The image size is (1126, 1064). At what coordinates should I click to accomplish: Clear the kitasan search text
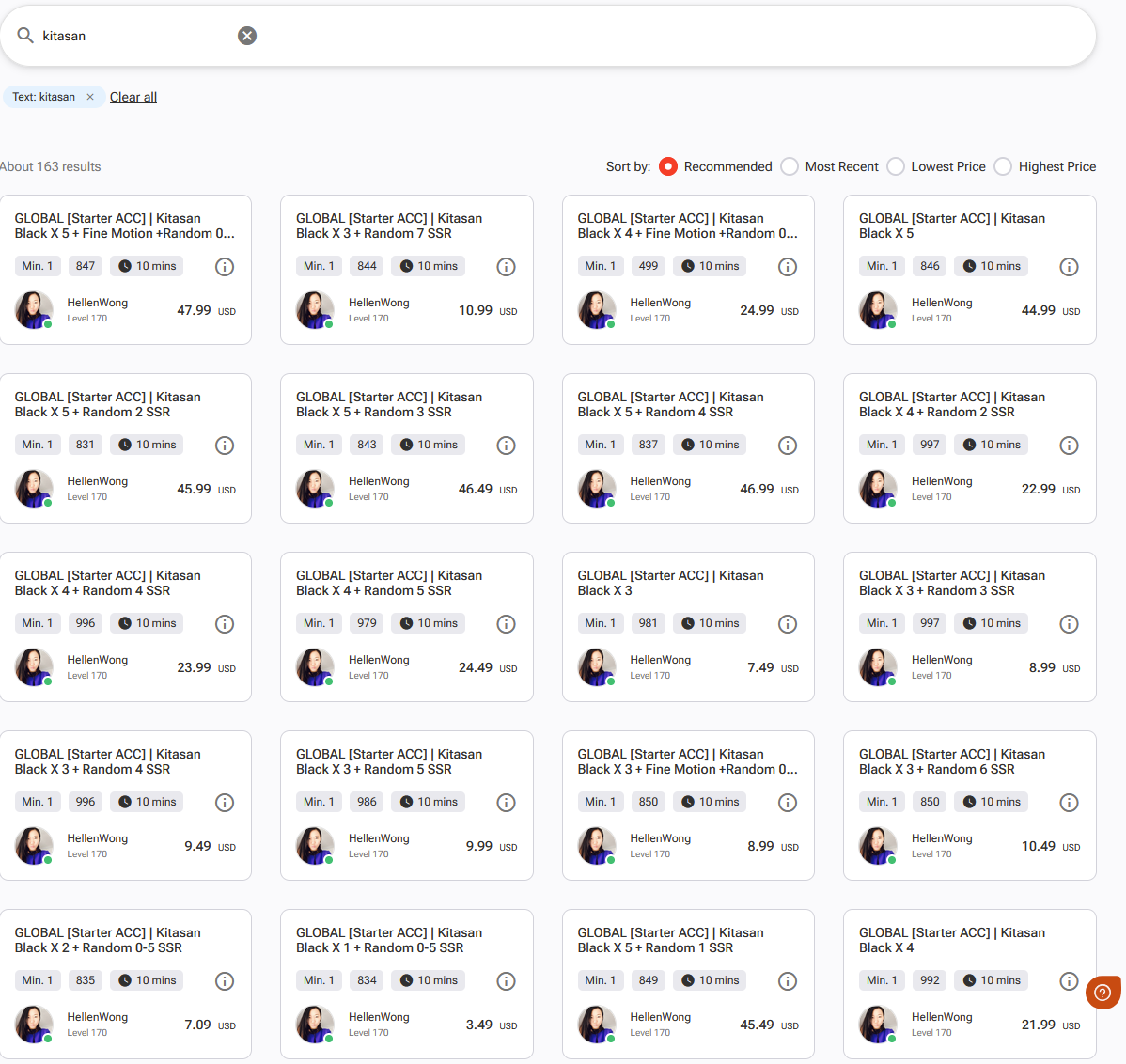pos(247,36)
